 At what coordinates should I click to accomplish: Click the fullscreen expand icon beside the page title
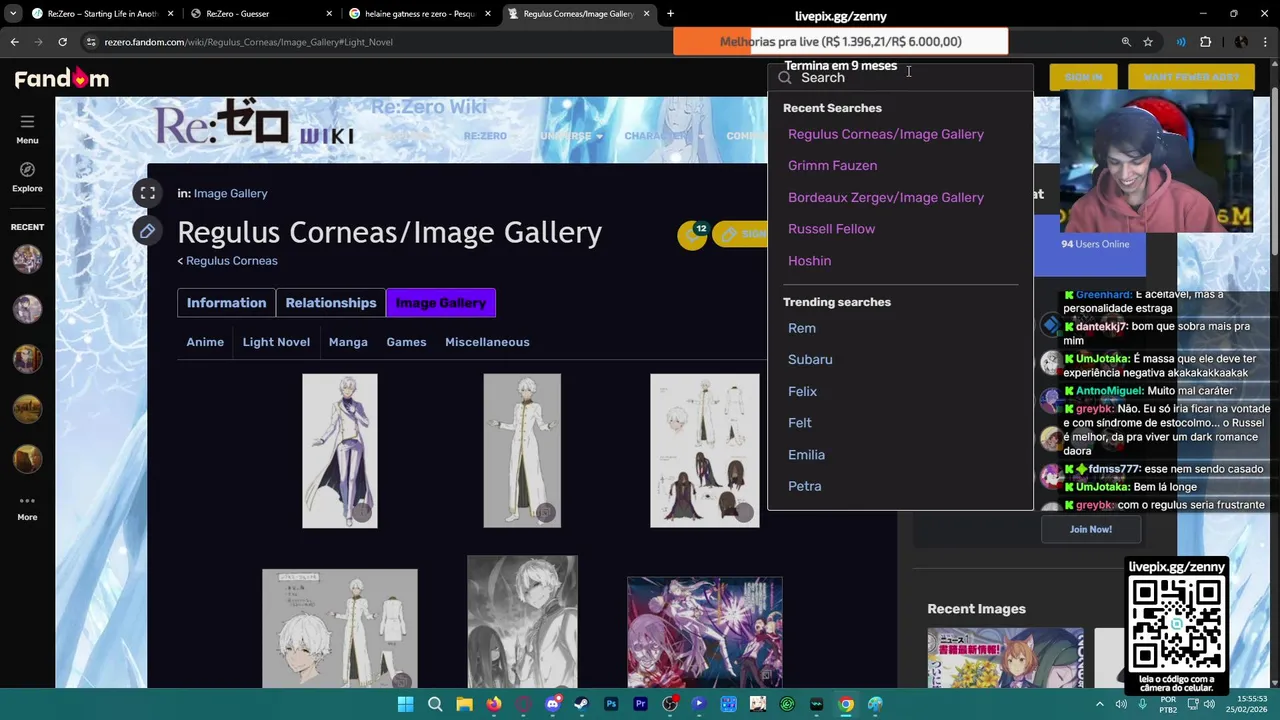(147, 193)
